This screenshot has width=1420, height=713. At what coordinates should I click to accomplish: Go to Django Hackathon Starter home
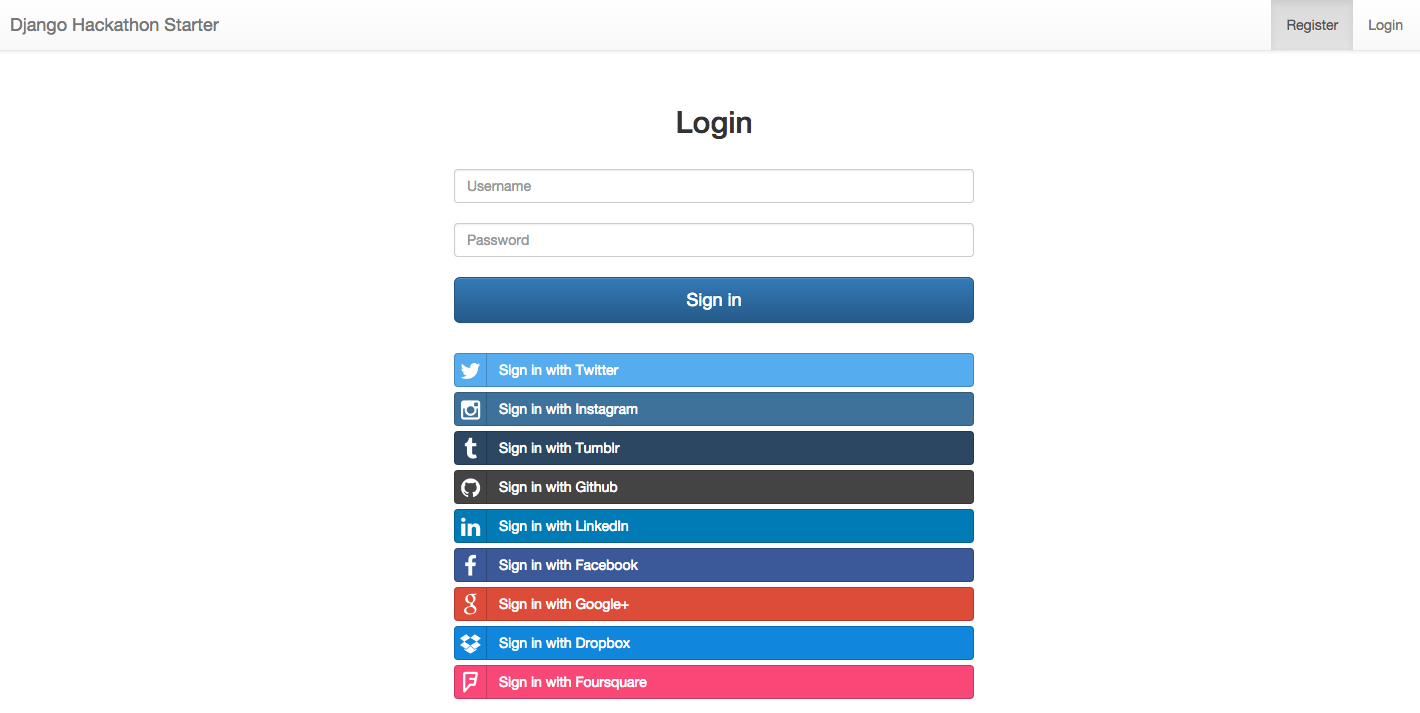(x=114, y=25)
